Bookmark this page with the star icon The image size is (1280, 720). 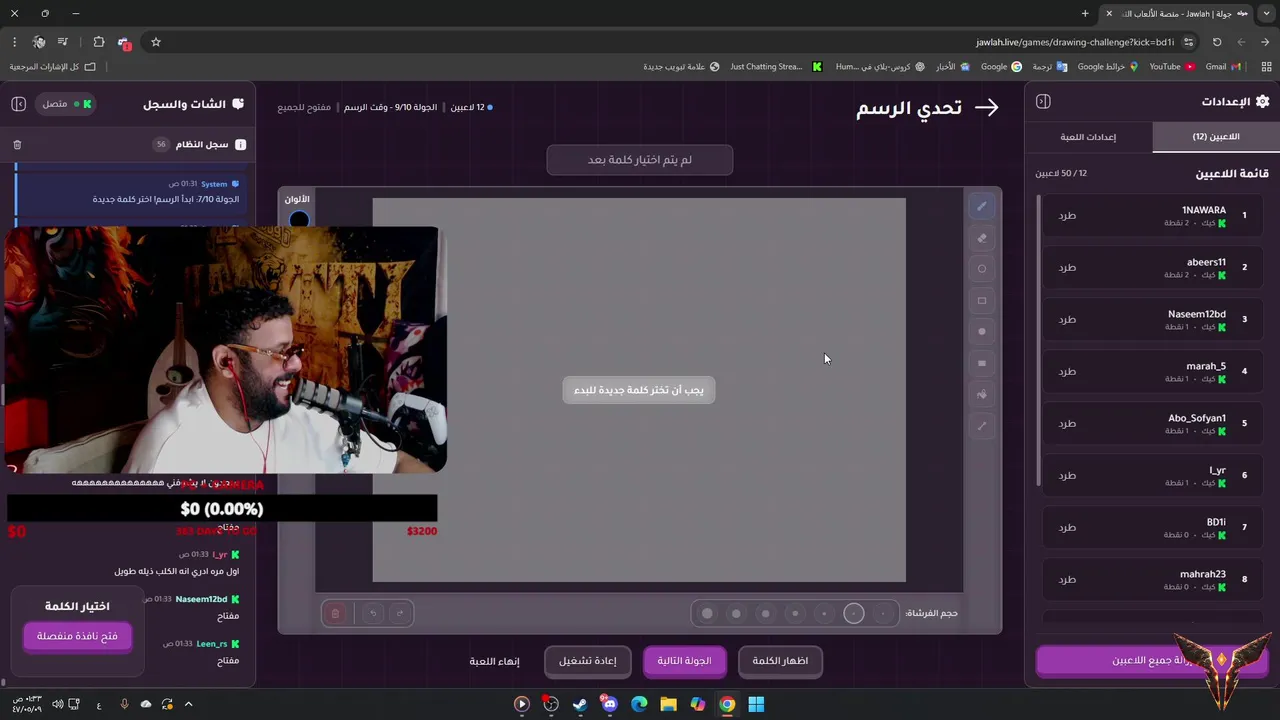156,42
